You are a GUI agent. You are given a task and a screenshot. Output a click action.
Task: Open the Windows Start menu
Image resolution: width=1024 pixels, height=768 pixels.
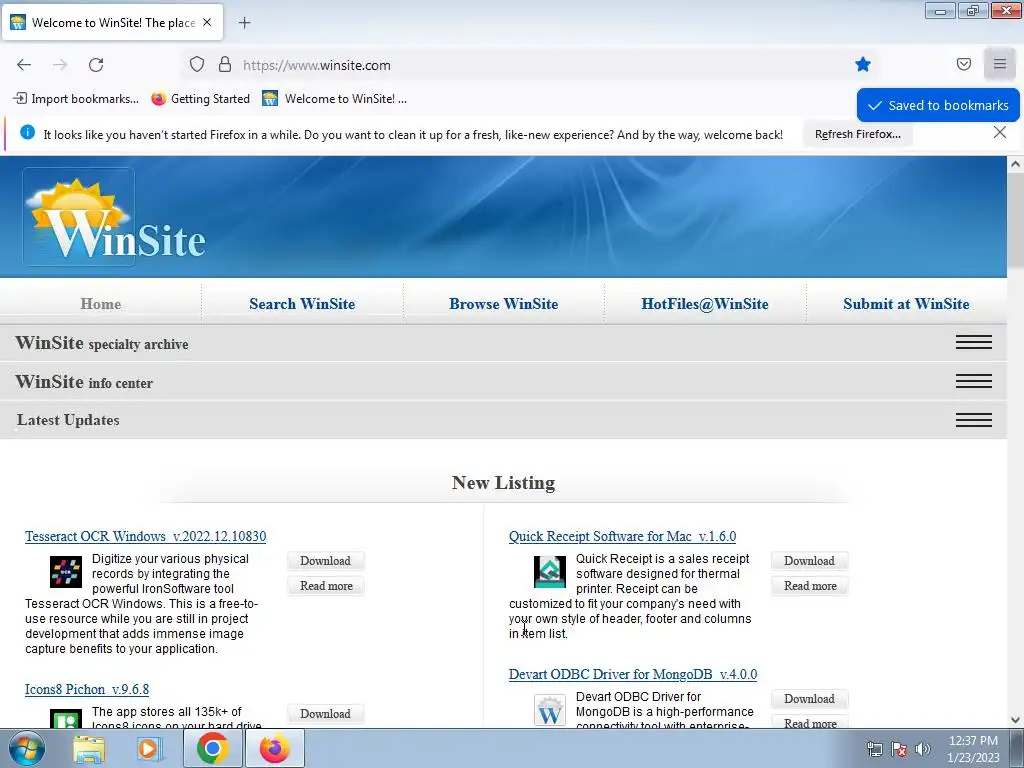pyautogui.click(x=27, y=748)
